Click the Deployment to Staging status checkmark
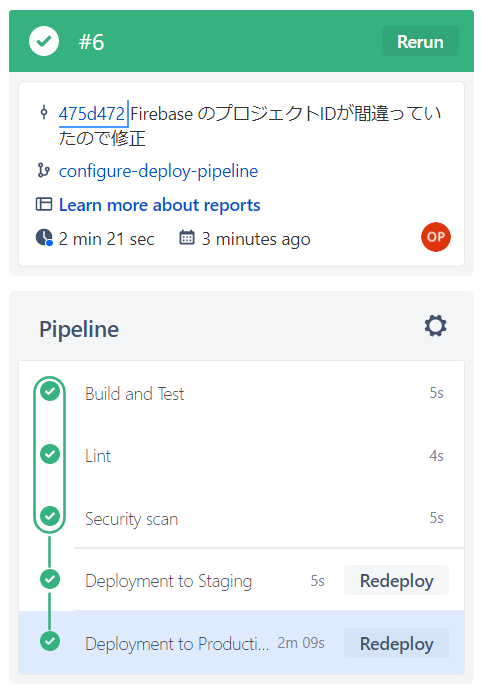Screen dimensions: 482x686 50,579
